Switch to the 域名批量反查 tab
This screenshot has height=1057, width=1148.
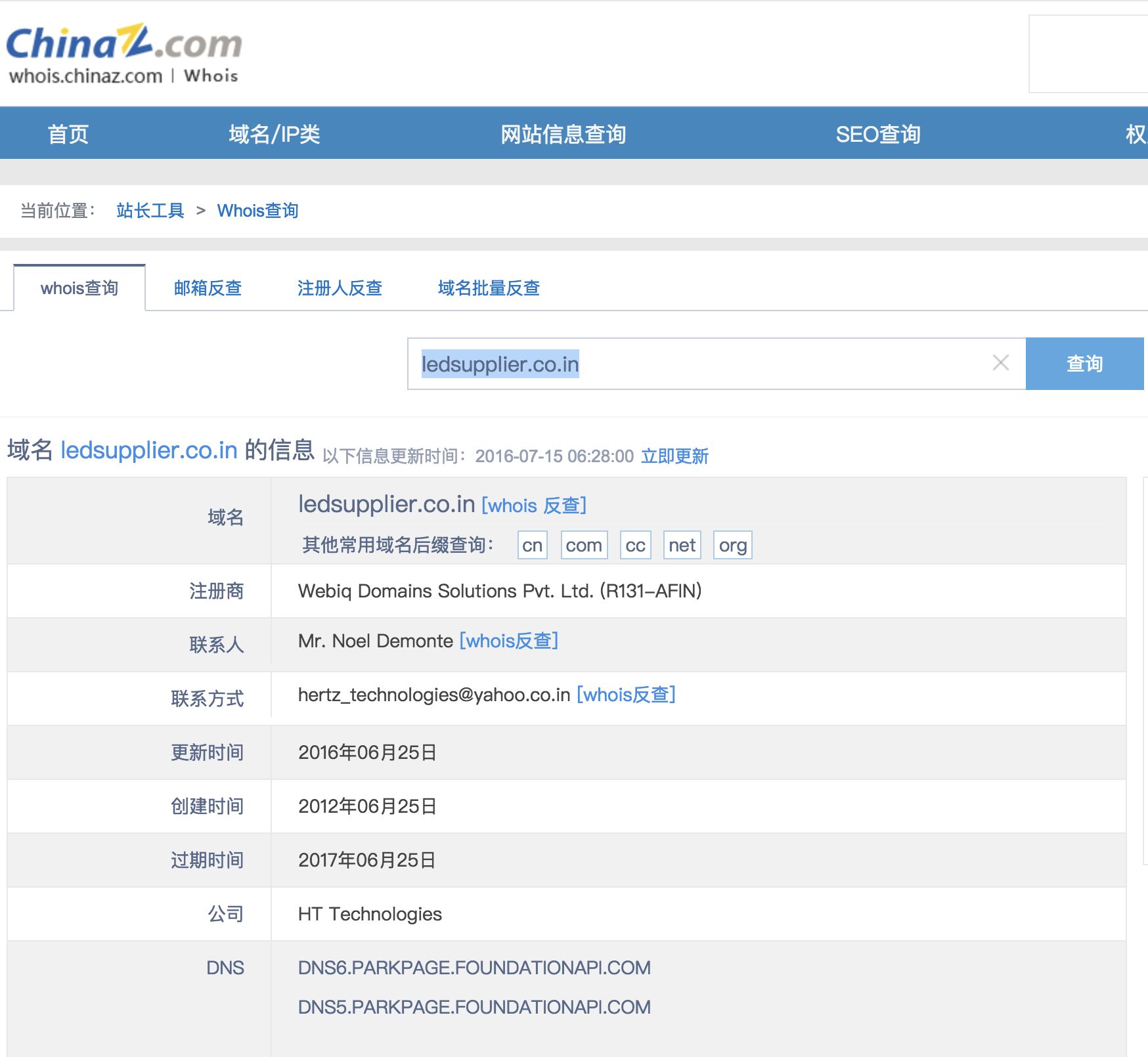(489, 288)
